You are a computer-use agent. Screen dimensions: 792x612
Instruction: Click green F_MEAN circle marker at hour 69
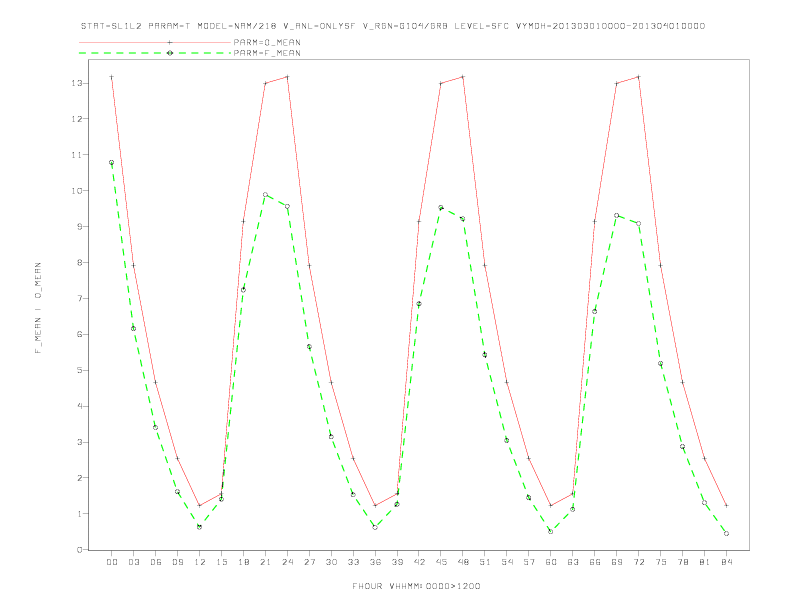616,215
